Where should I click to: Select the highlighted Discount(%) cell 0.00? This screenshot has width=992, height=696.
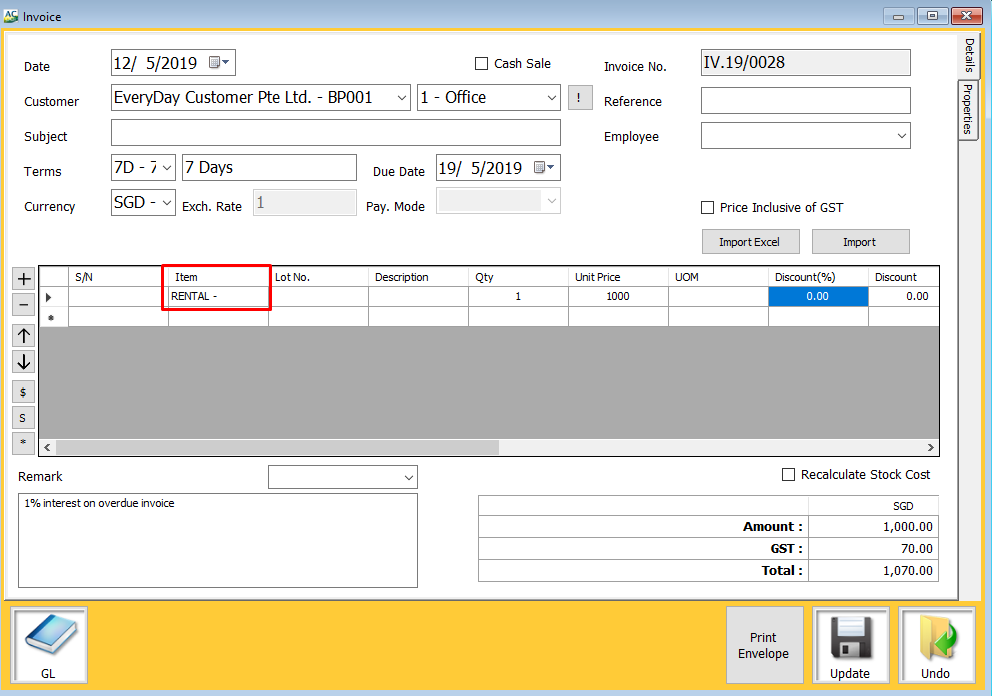click(818, 297)
